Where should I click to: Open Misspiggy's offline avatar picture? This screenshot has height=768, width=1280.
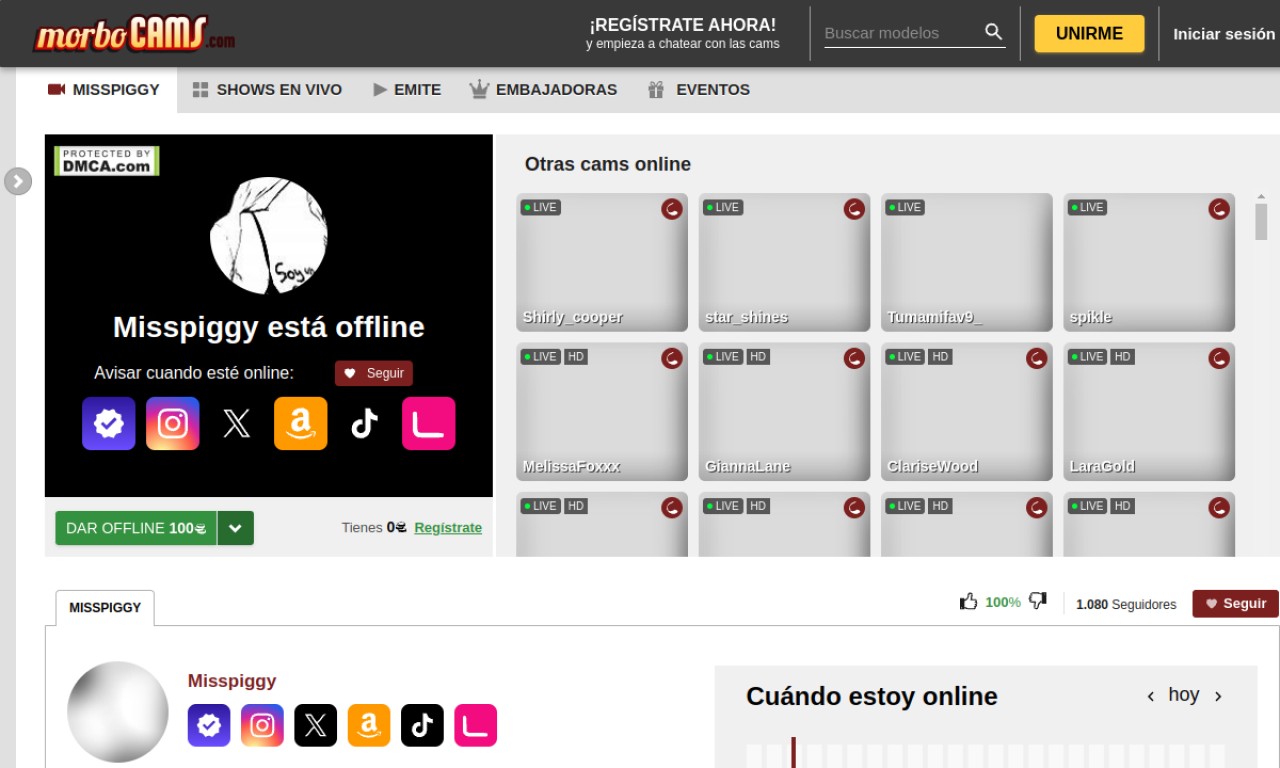[x=269, y=236]
